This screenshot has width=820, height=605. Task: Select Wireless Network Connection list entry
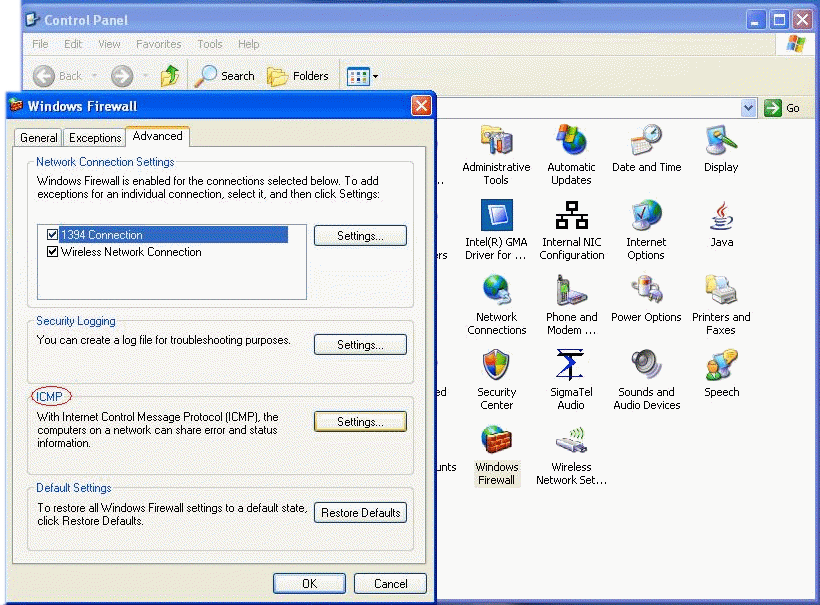(x=131, y=252)
